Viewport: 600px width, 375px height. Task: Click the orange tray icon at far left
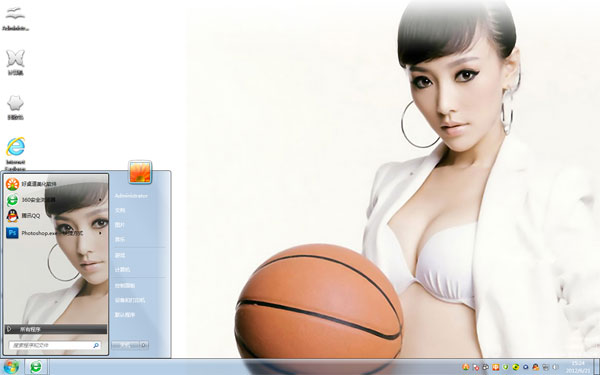(x=466, y=367)
